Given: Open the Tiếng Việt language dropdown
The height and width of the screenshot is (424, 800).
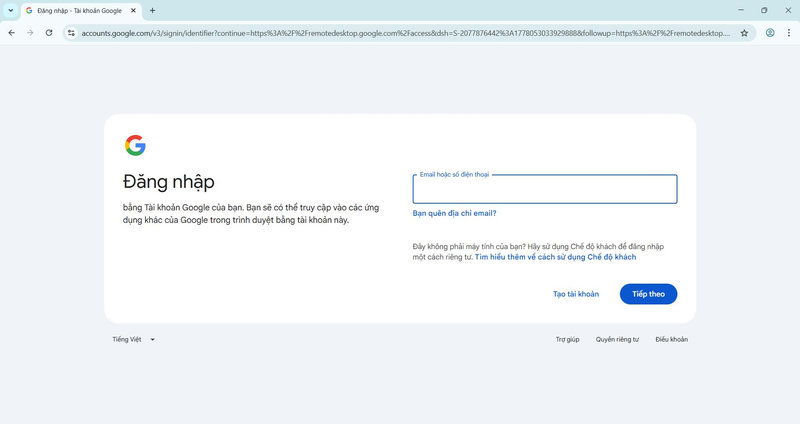Looking at the screenshot, I should click(134, 339).
